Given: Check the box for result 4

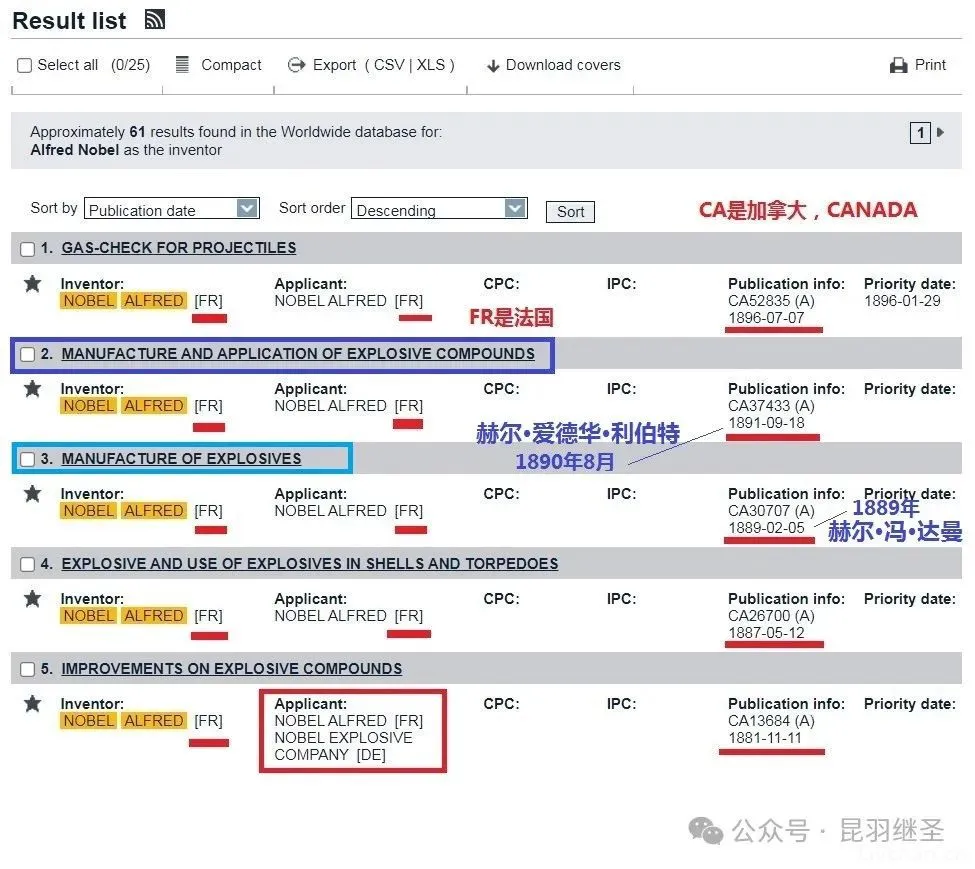Looking at the screenshot, I should 28,564.
